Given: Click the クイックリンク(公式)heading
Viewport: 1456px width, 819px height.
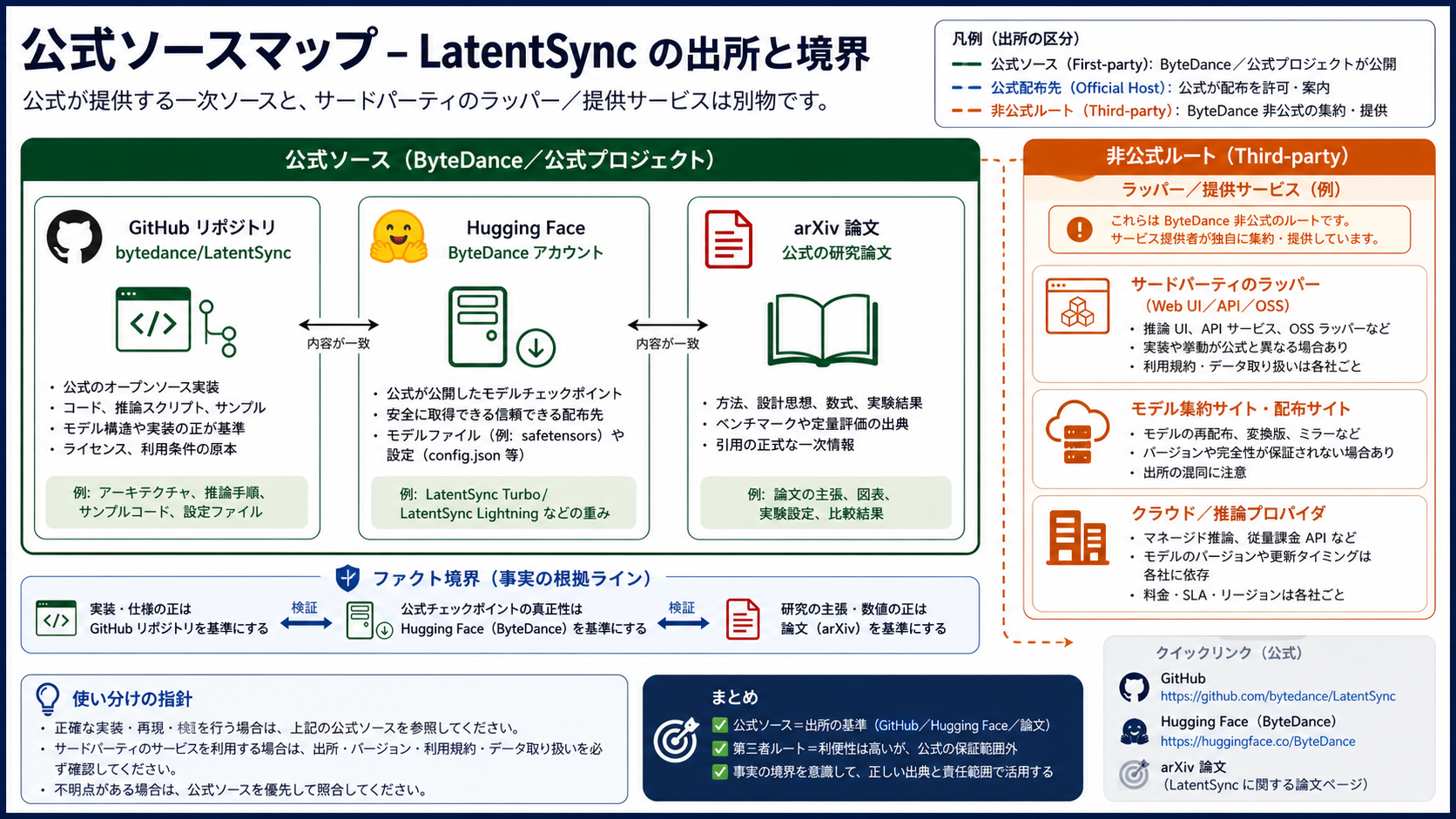Looking at the screenshot, I should click(x=1229, y=653).
